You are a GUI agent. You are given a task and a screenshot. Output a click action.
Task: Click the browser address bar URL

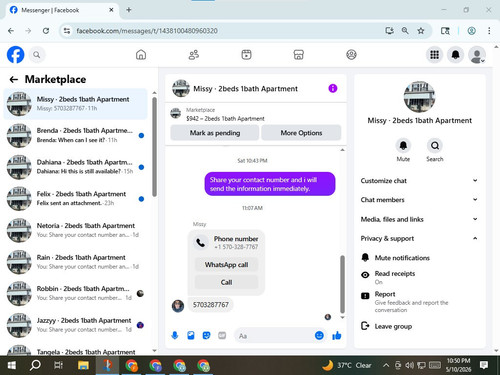147,31
